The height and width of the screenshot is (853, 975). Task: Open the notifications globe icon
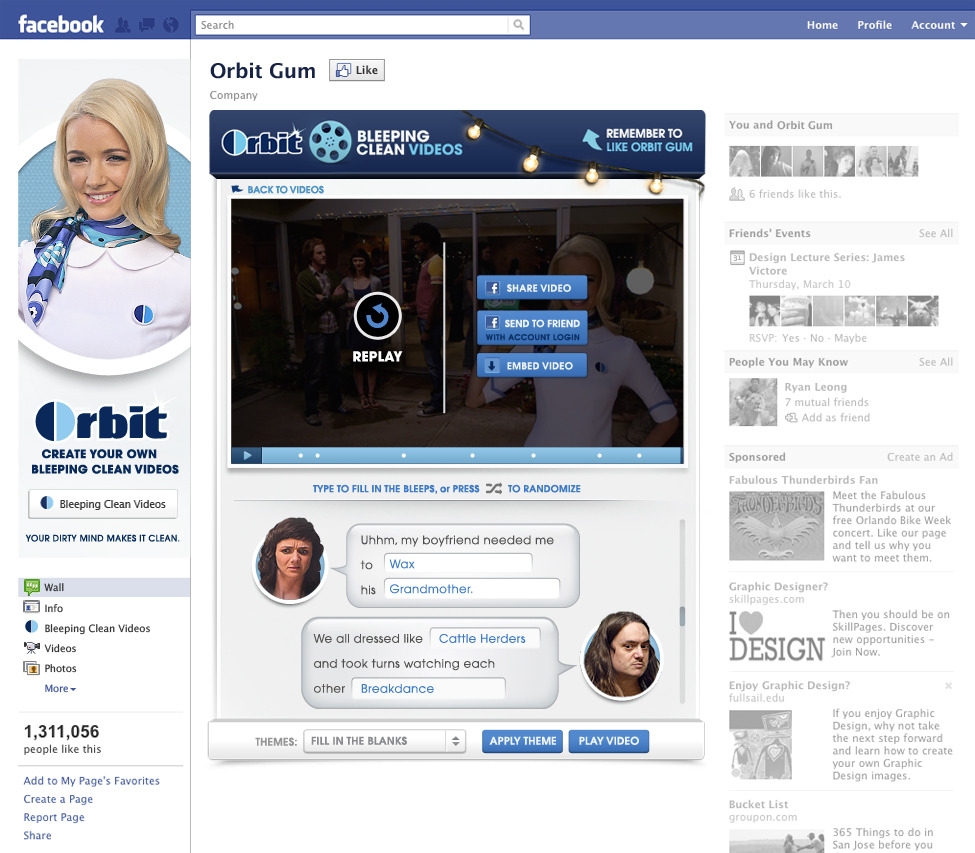click(170, 25)
